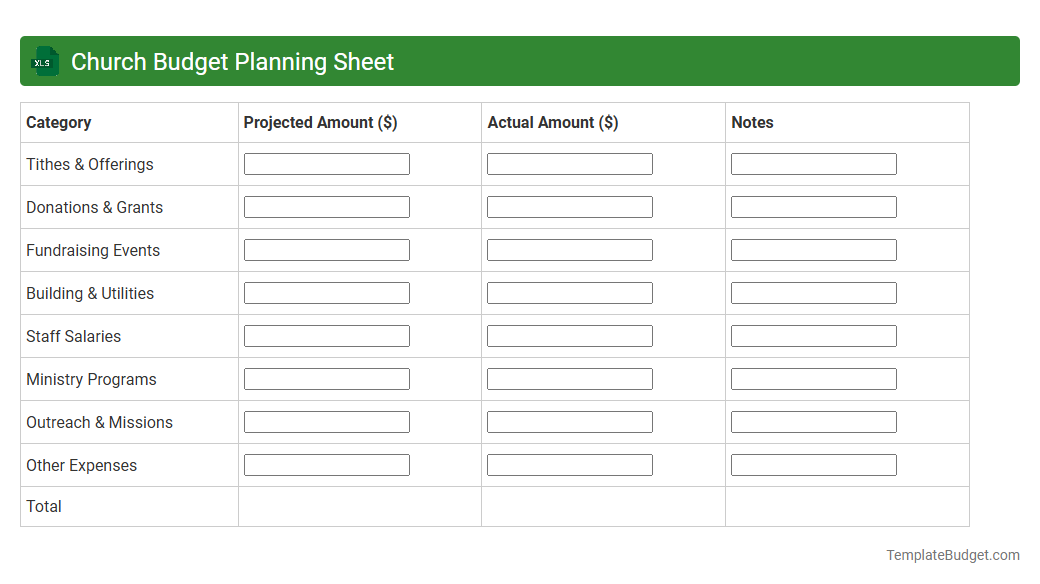Click the Projected Amount field for Building & Utilities
The width and height of the screenshot is (1040, 584).
(326, 292)
